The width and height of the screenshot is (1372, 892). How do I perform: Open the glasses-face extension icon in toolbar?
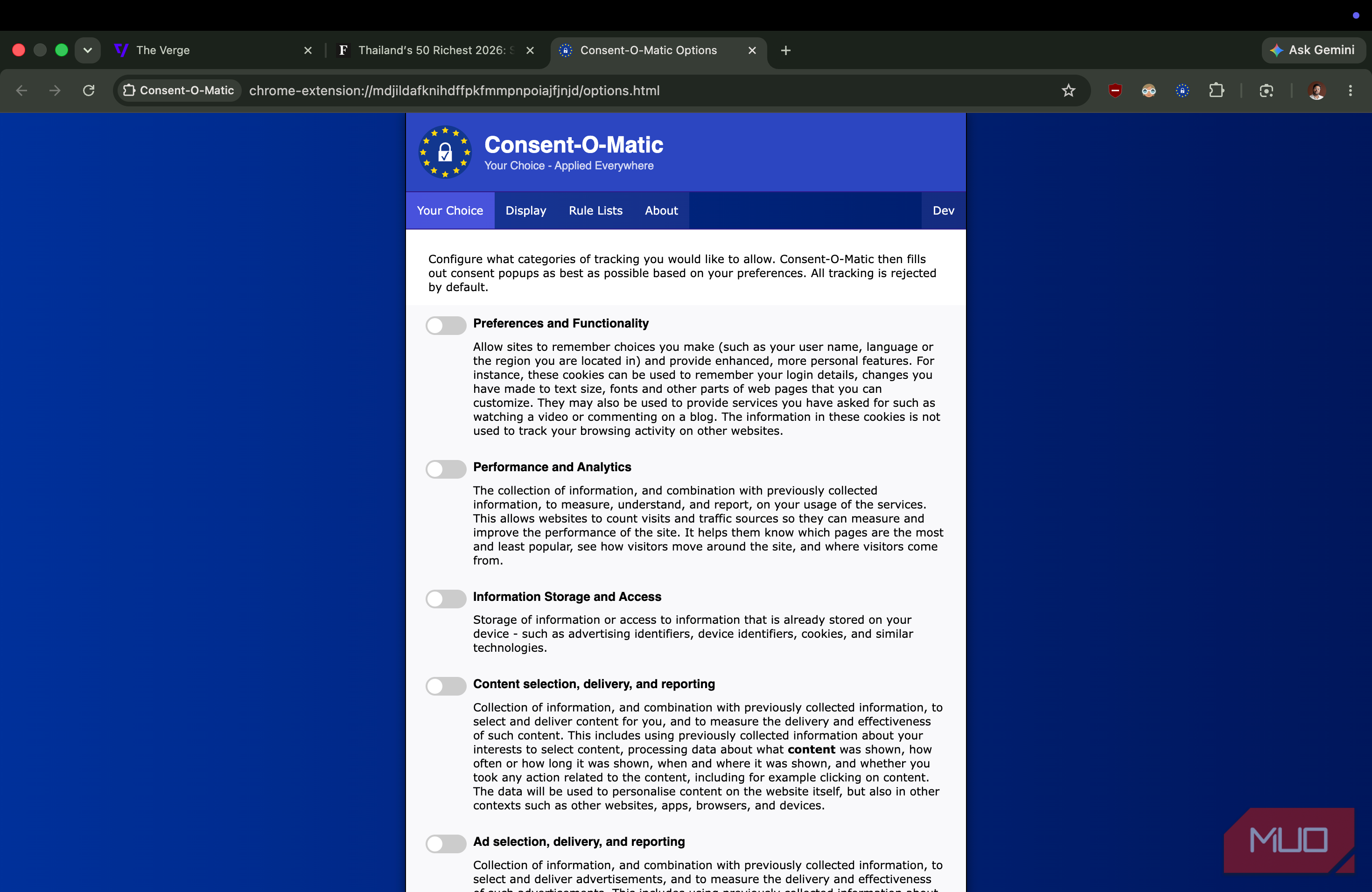1148,91
